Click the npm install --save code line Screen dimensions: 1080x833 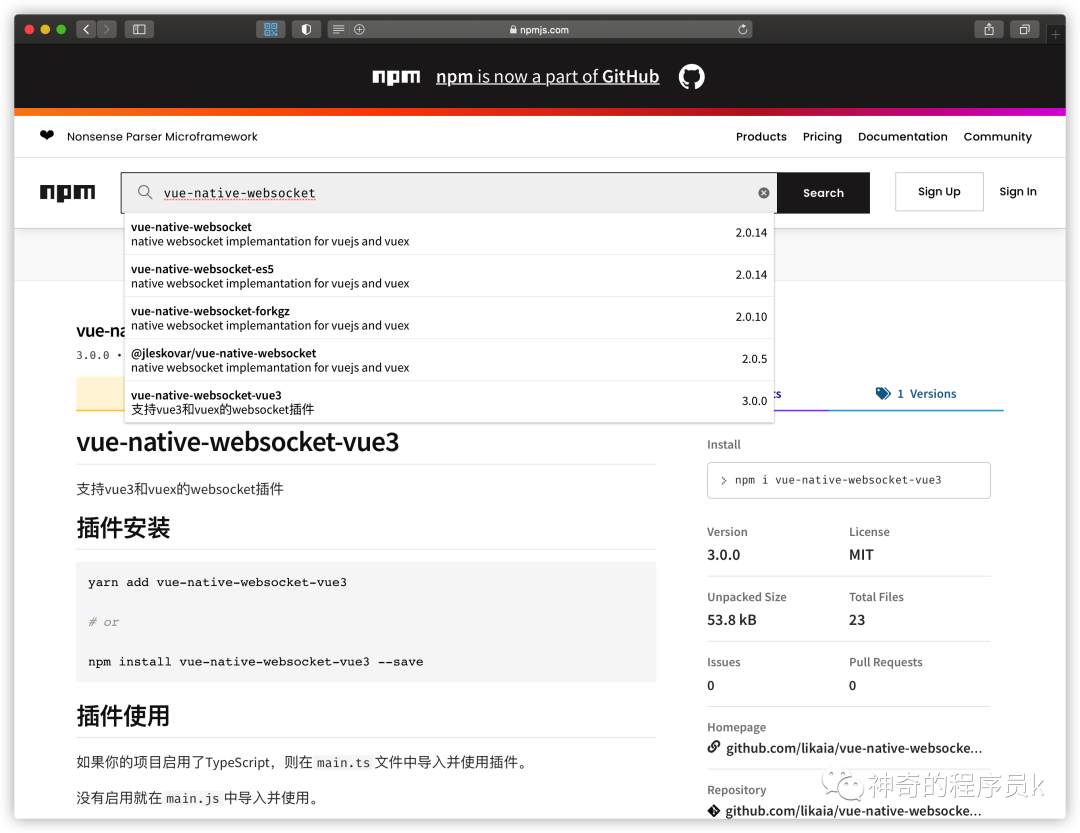coord(256,661)
